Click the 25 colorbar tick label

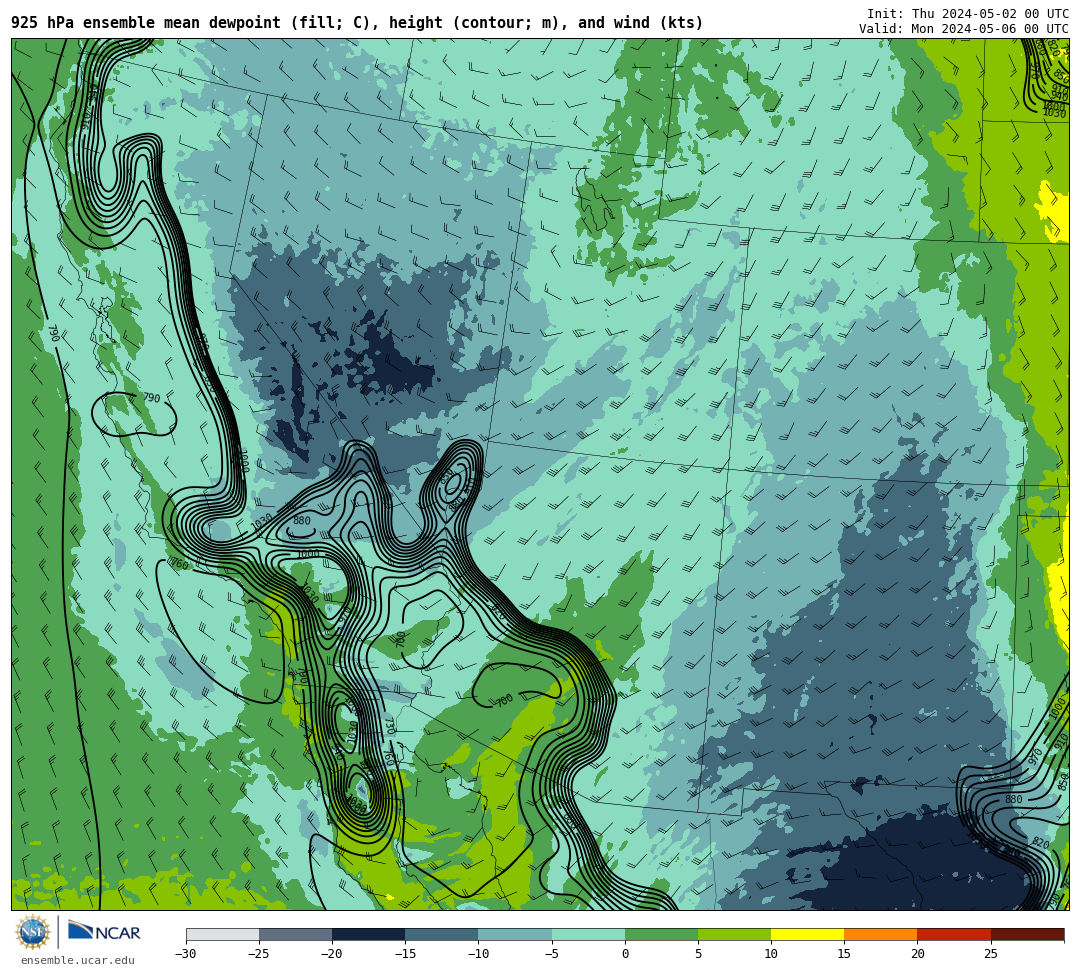pos(990,954)
